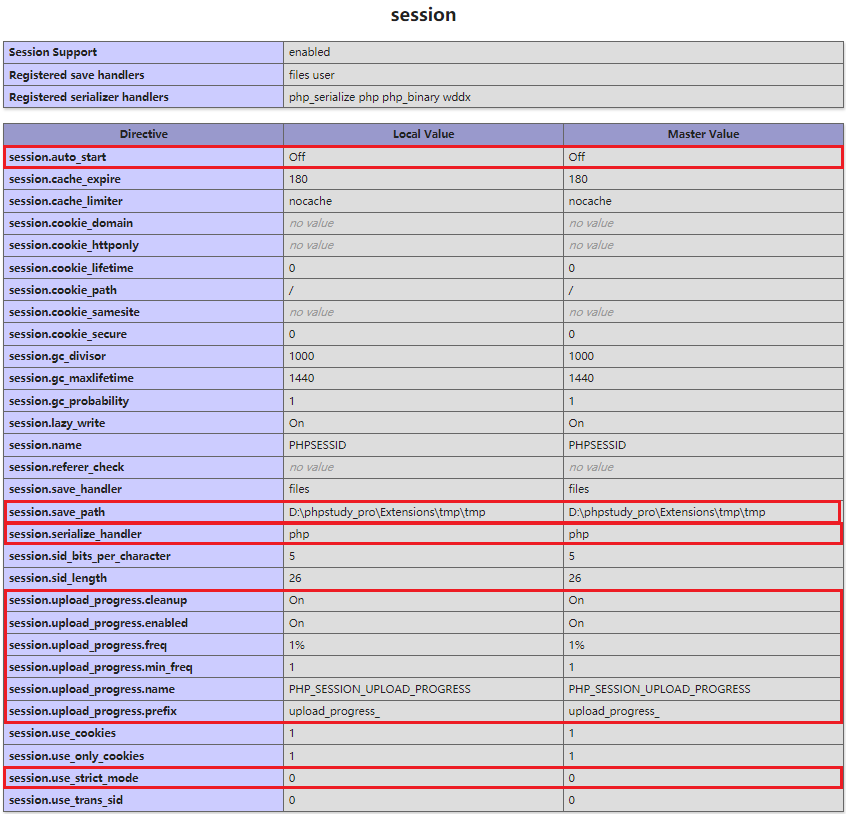
Task: Click session.cookie_path directive
Action: pos(63,290)
